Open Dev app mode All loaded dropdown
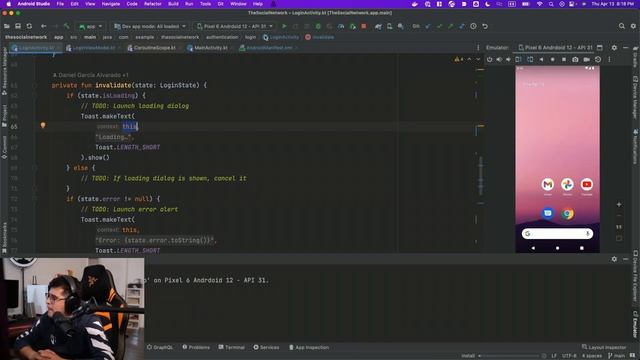The image size is (640, 360). pos(150,26)
